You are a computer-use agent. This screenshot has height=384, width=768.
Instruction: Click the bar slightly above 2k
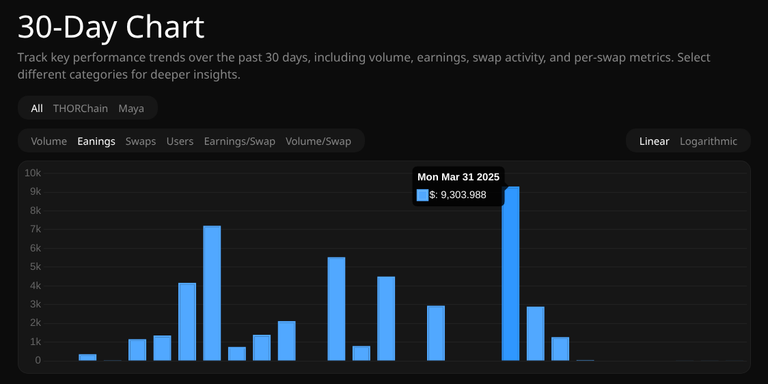287,341
